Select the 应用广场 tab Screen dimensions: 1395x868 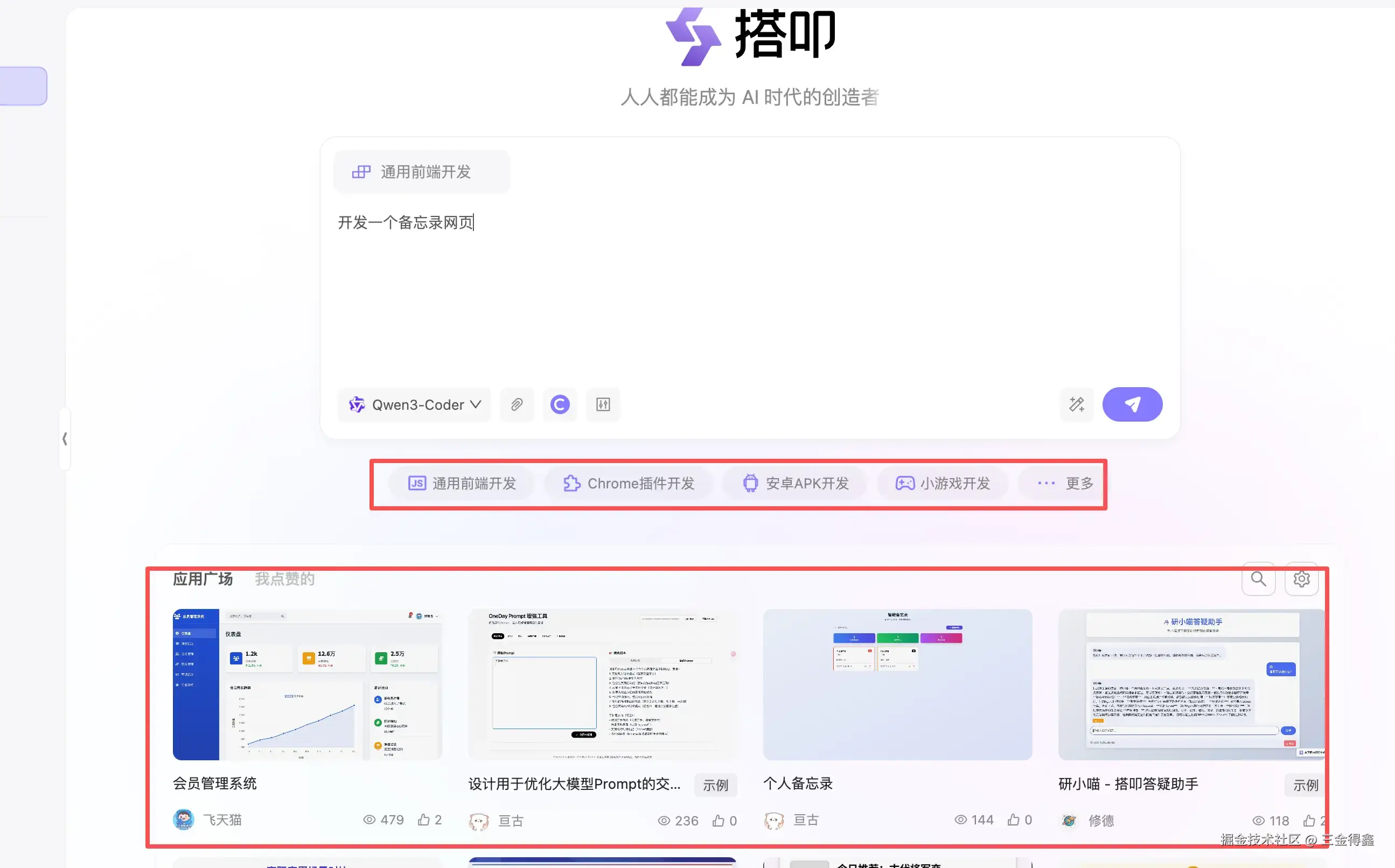[x=203, y=579]
